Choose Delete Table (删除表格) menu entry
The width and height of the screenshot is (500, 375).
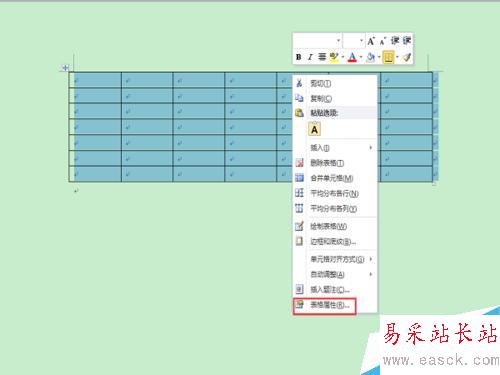(335, 163)
